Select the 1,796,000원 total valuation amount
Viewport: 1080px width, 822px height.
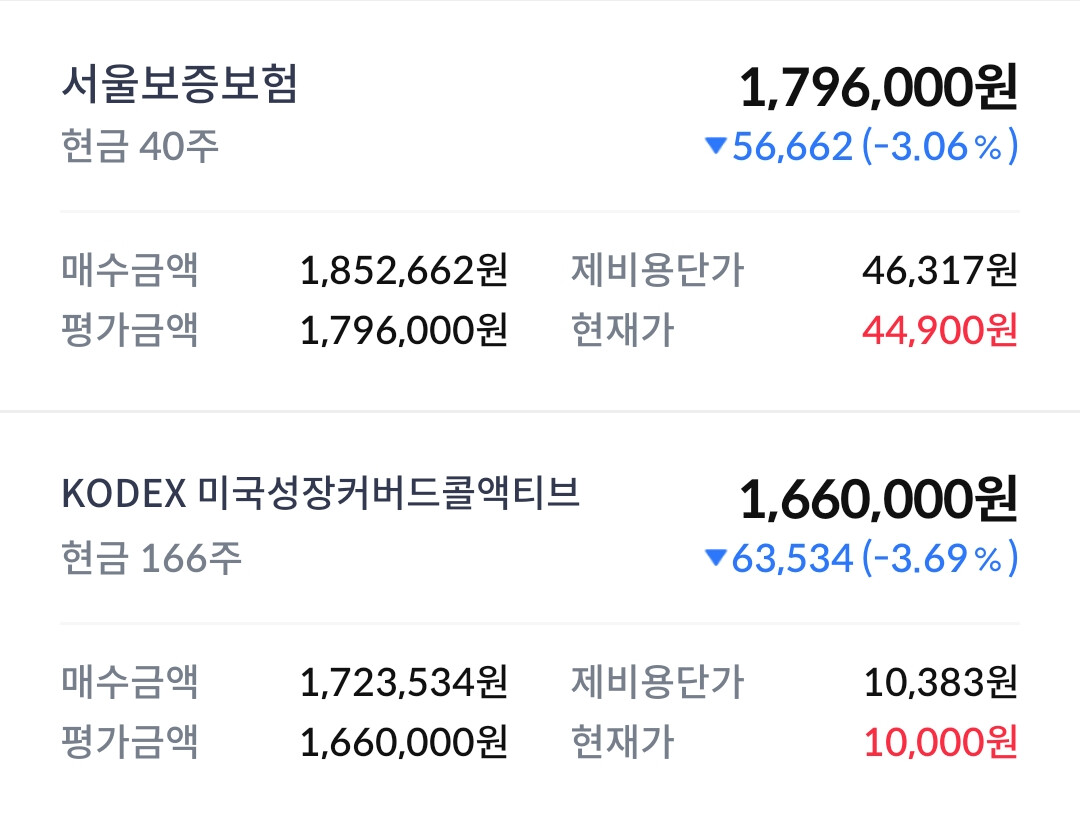tap(878, 88)
